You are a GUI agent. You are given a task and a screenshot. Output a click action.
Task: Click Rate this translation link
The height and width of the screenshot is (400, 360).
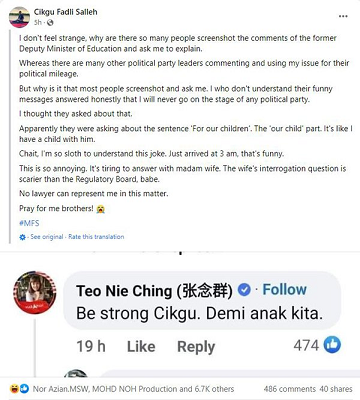pyautogui.click(x=96, y=237)
